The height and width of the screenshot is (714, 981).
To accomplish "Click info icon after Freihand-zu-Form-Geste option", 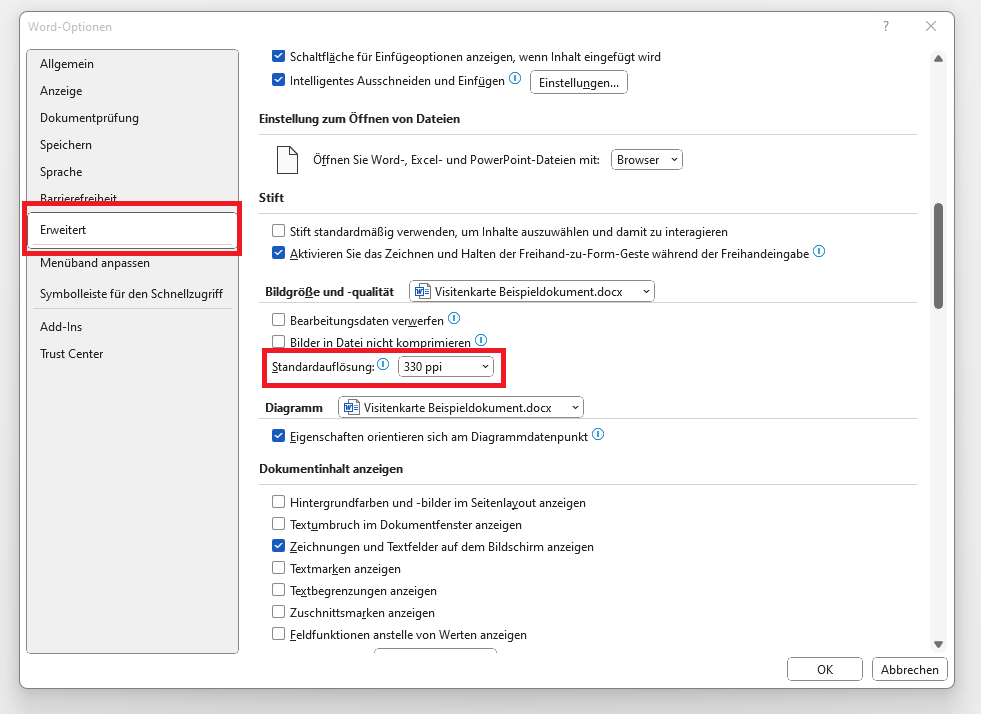I will (818, 252).
